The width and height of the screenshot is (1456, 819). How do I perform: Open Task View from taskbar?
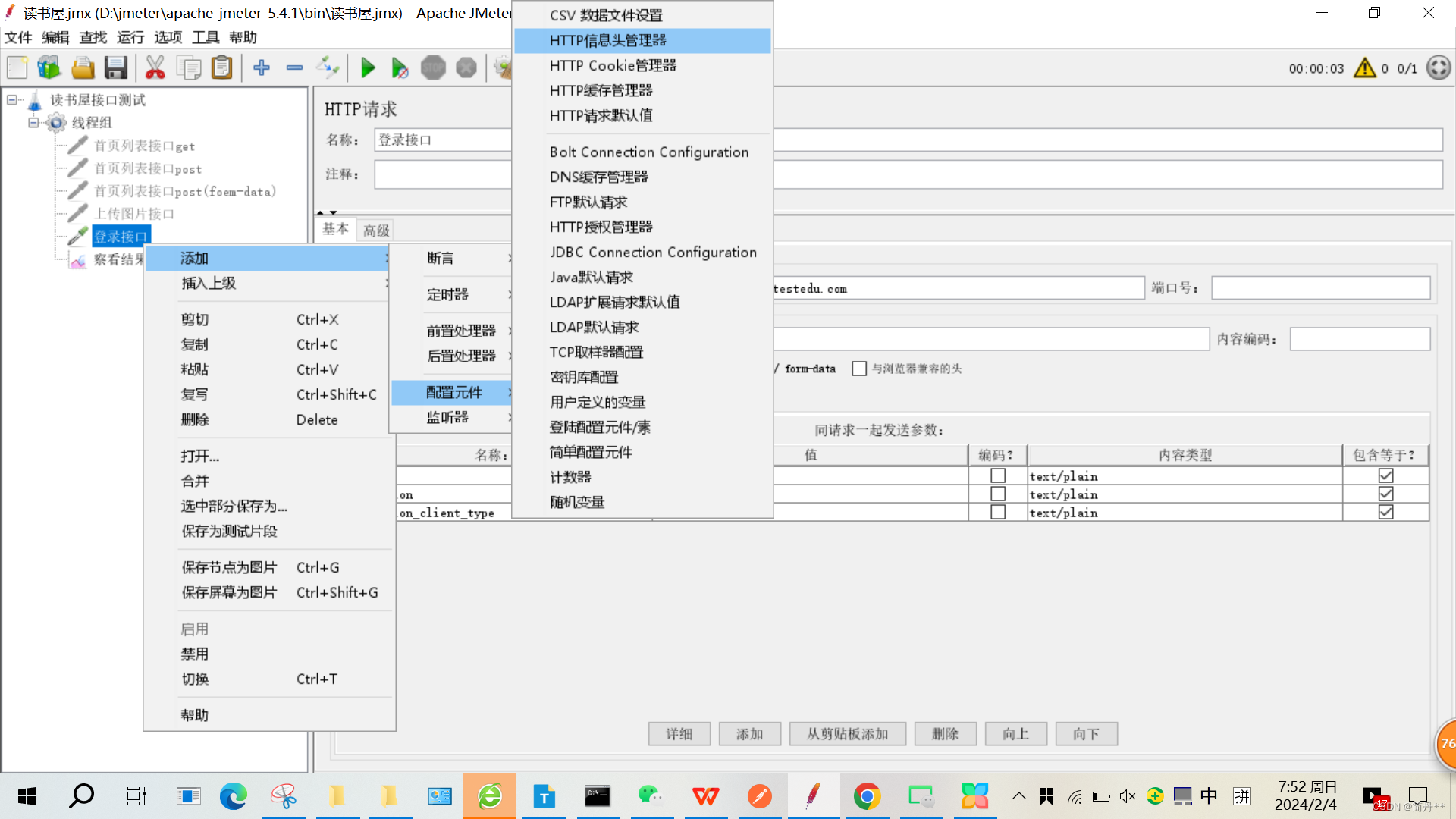pyautogui.click(x=136, y=796)
